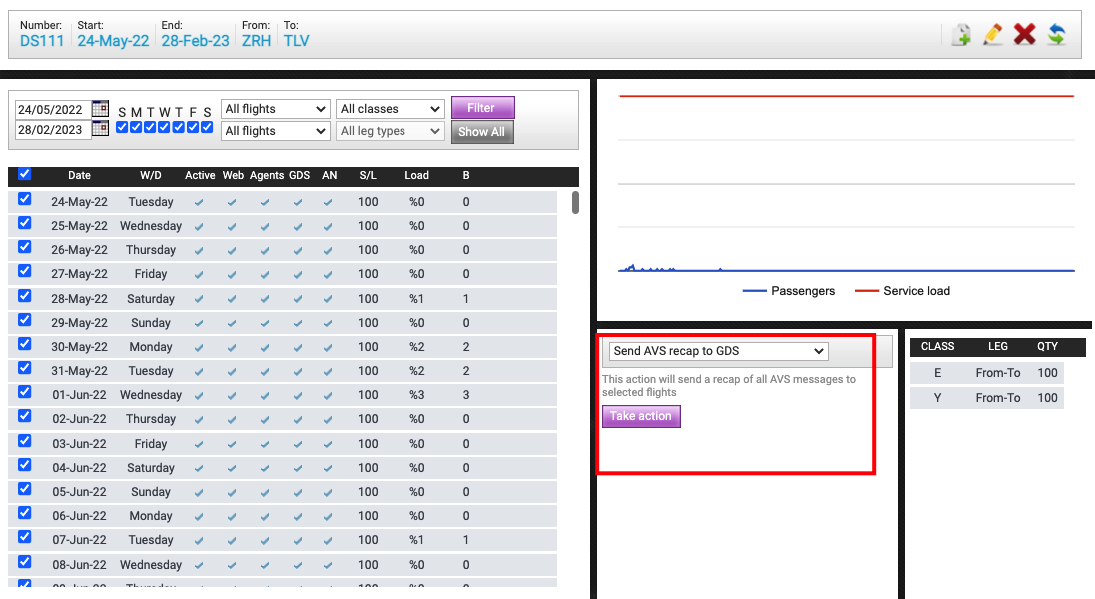Click the E class From-To row
1095x599 pixels.
(987, 373)
